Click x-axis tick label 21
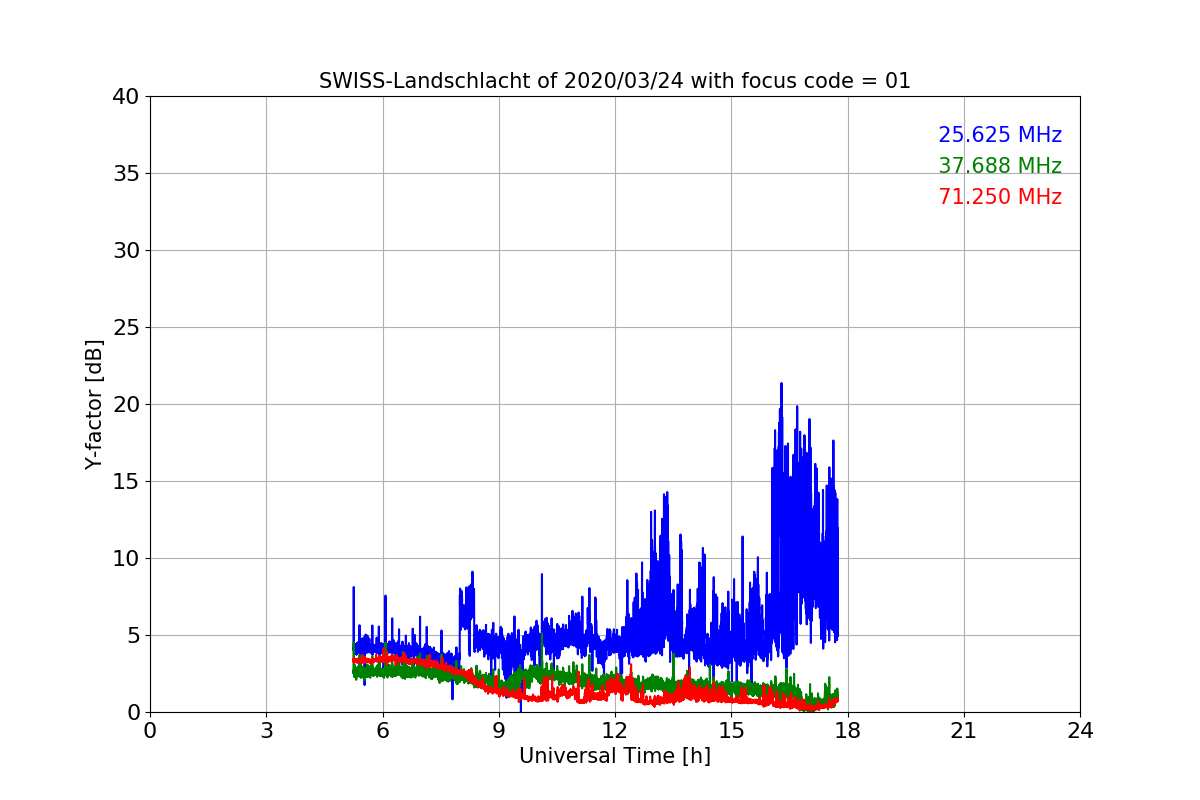Screen dimensions: 1200x800 964,730
